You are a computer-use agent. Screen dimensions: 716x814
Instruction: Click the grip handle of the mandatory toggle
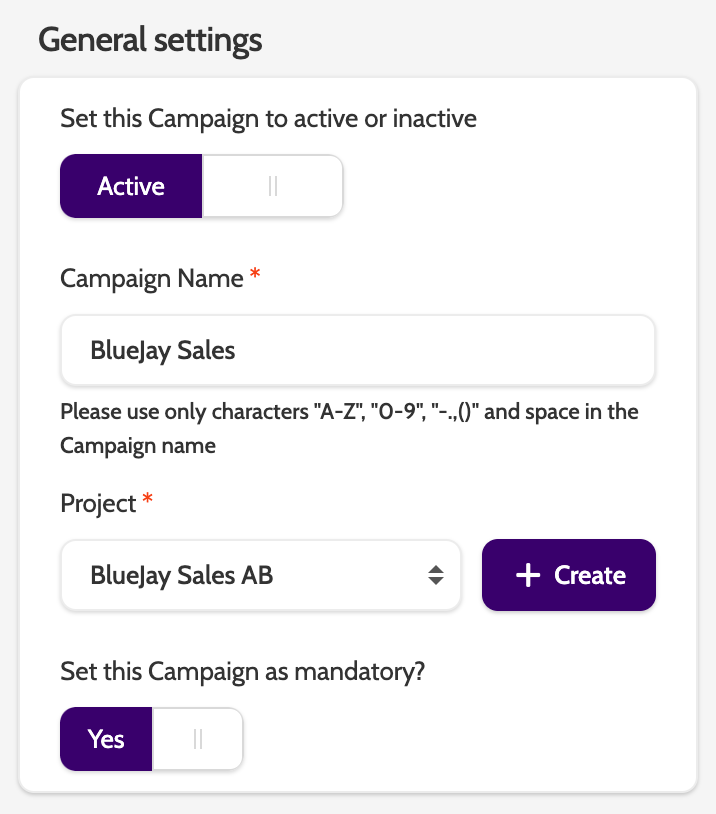tap(197, 739)
